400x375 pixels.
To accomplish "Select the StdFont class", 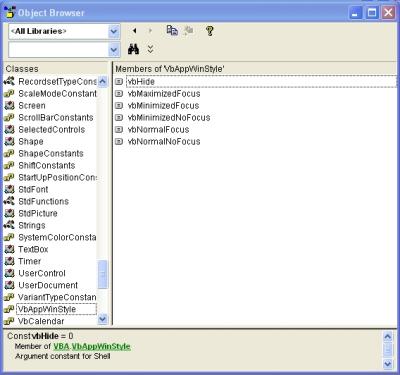I will point(33,189).
